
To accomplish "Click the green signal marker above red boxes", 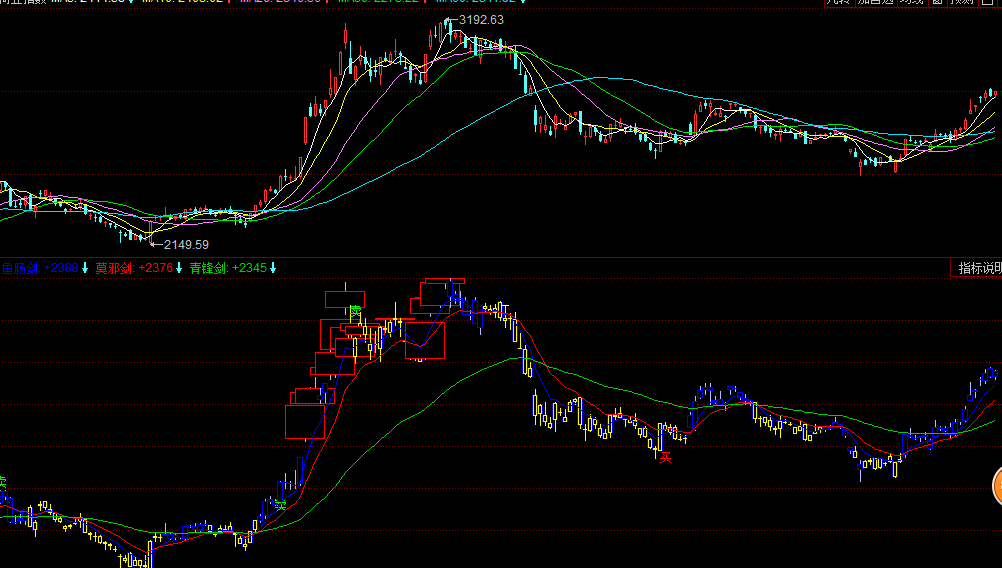I will click(355, 312).
